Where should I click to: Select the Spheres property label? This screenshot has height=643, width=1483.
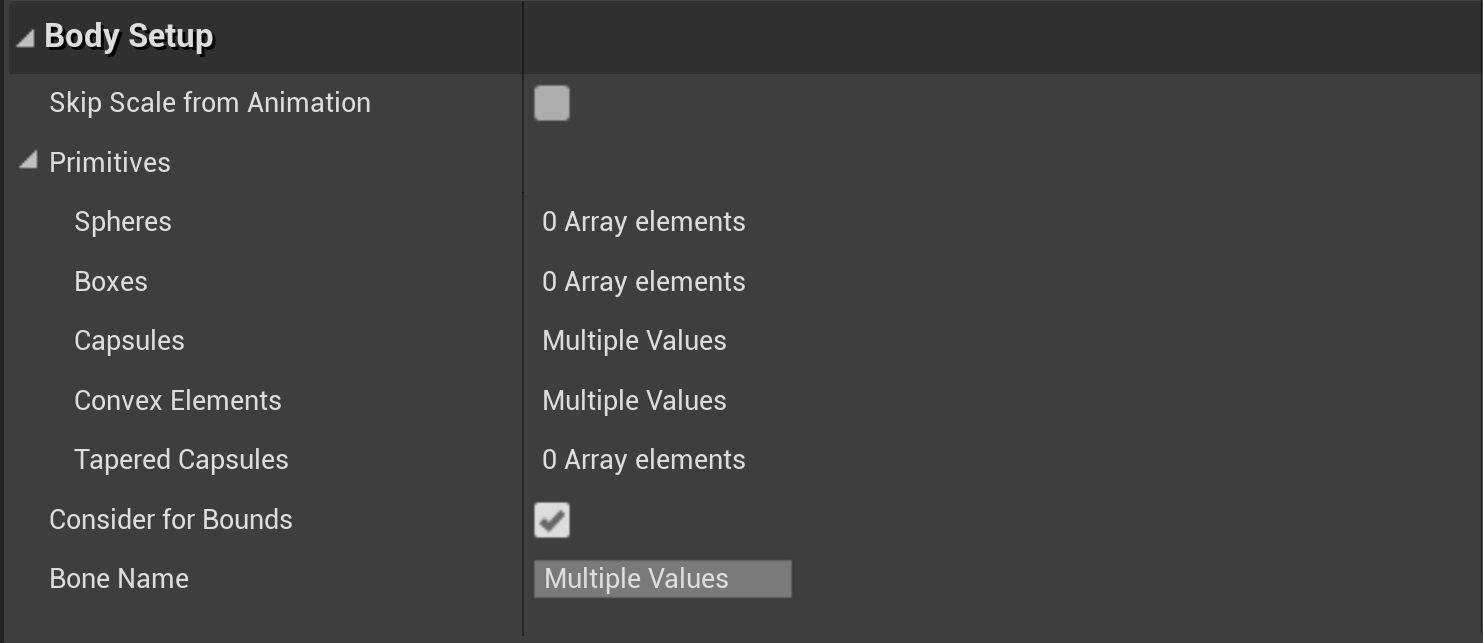123,222
